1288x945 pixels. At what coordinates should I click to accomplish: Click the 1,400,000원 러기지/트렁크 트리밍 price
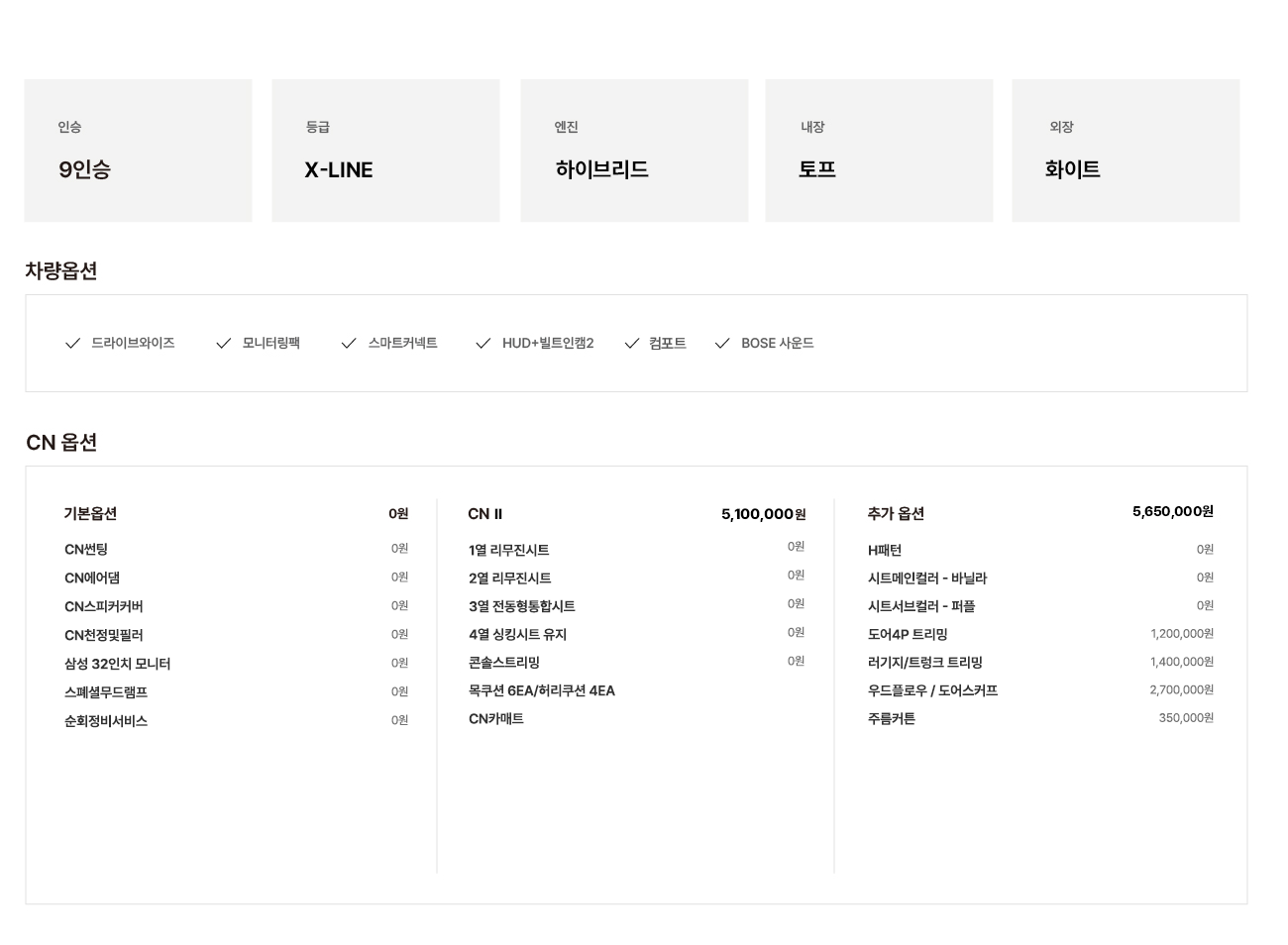pyautogui.click(x=1182, y=662)
